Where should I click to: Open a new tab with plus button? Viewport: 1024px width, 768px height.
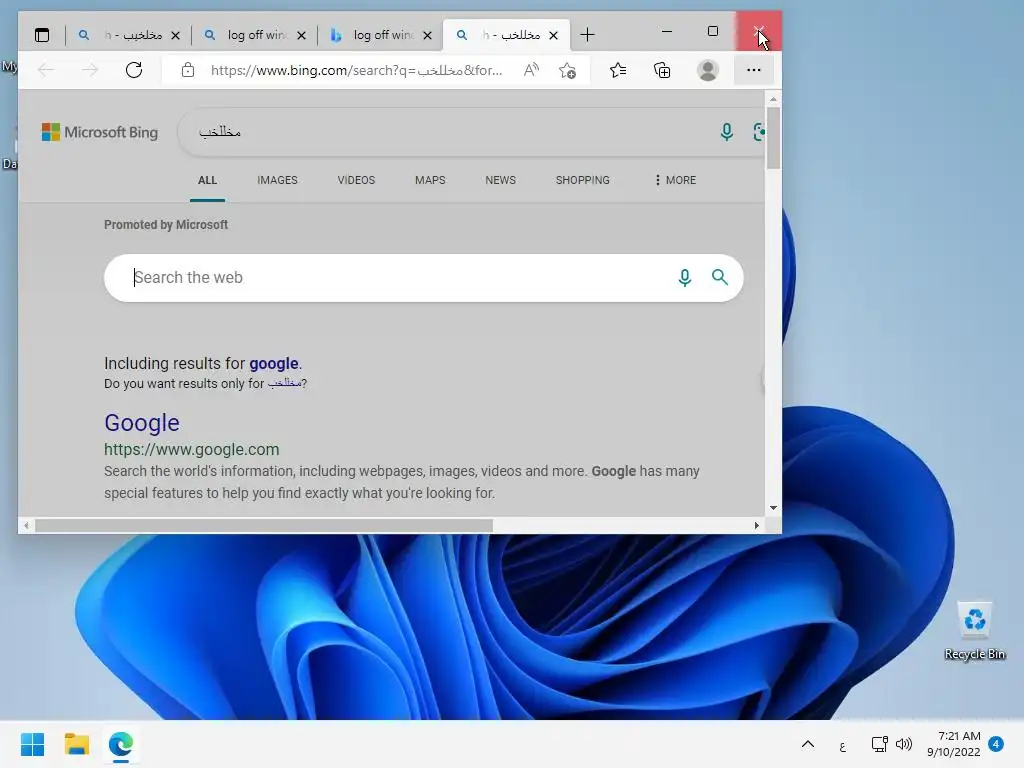point(587,35)
